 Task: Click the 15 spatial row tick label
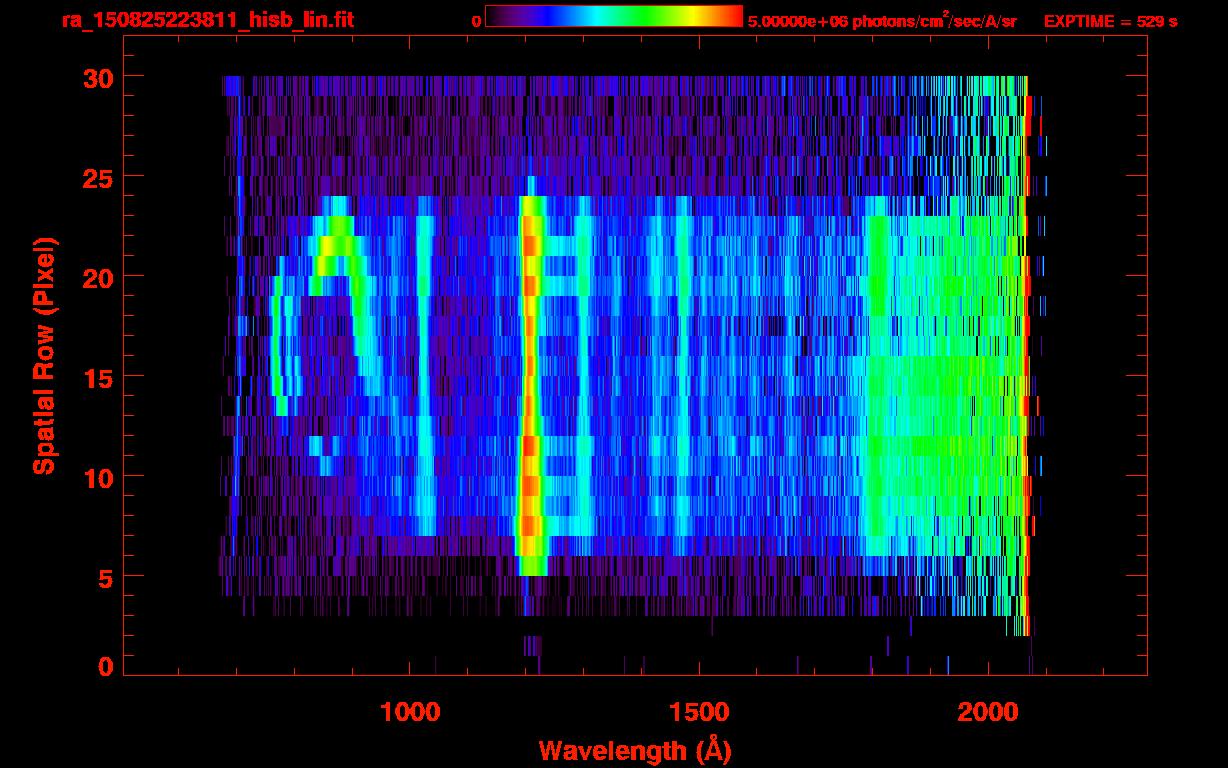pyautogui.click(x=97, y=377)
